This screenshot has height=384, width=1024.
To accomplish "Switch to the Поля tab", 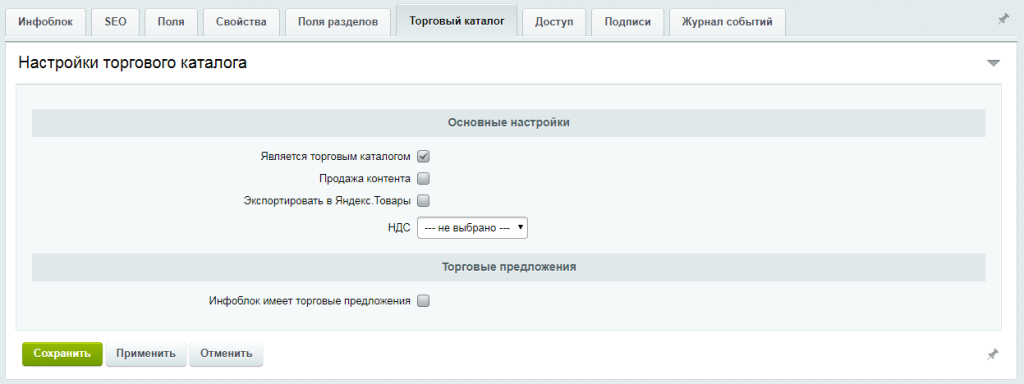I will (171, 22).
